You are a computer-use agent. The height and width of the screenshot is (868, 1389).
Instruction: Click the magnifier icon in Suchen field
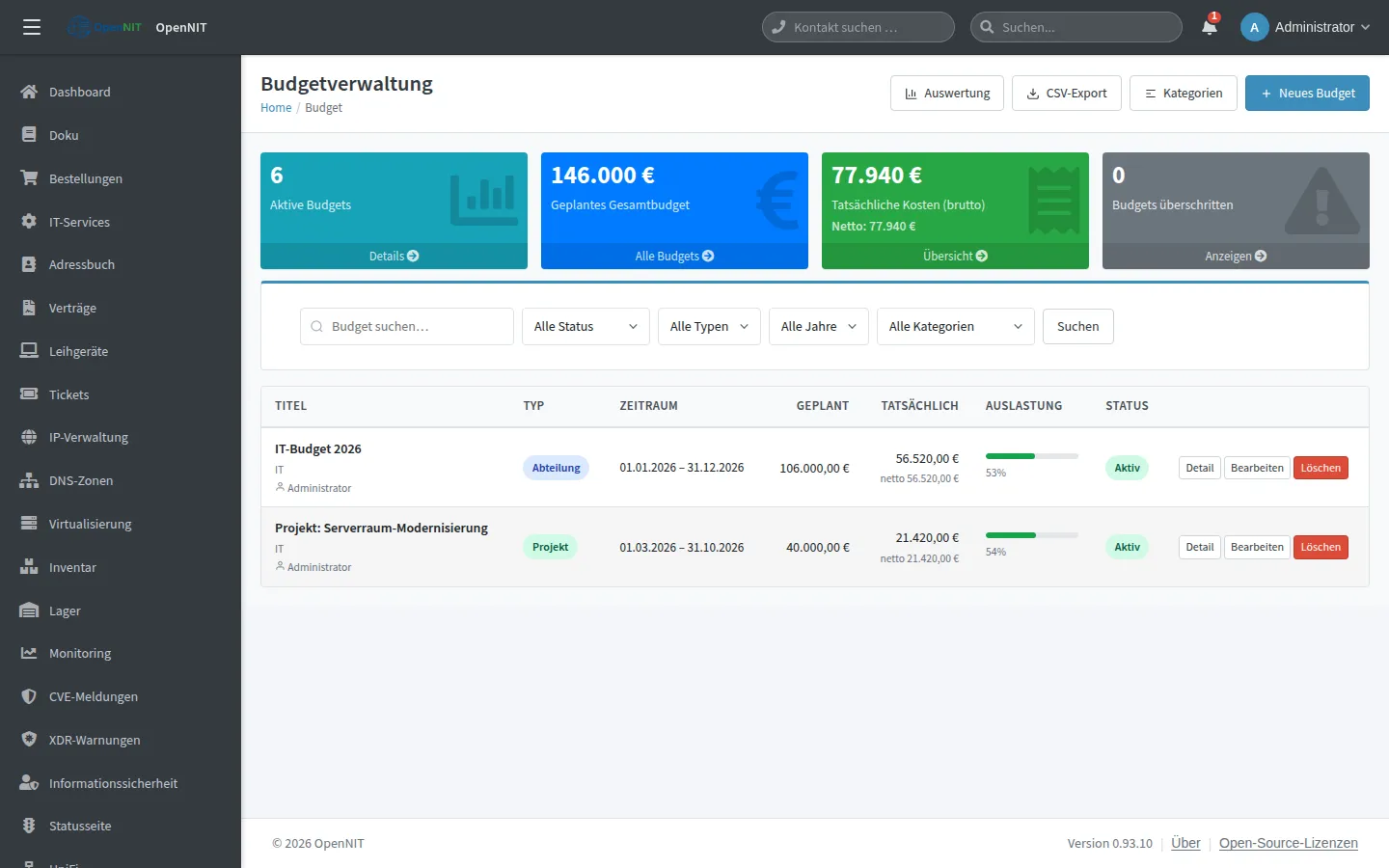(987, 27)
